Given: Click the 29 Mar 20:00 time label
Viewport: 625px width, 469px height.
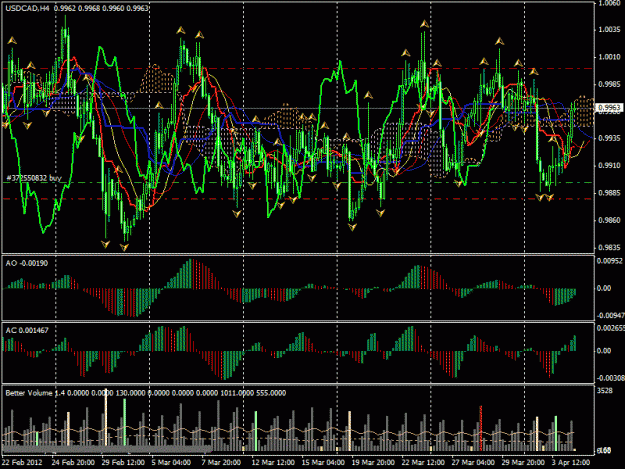Looking at the screenshot, I should tap(523, 462).
